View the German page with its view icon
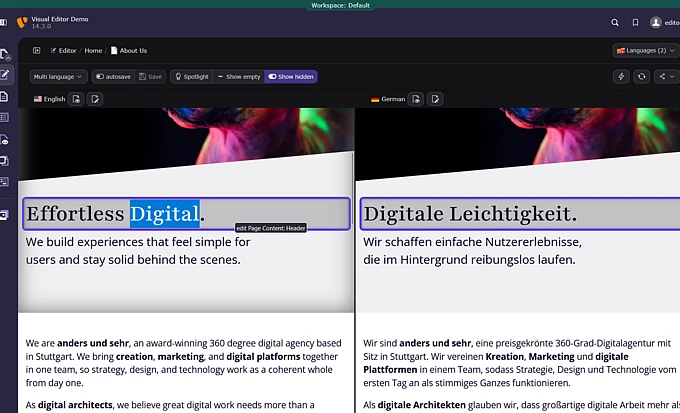 pos(416,99)
